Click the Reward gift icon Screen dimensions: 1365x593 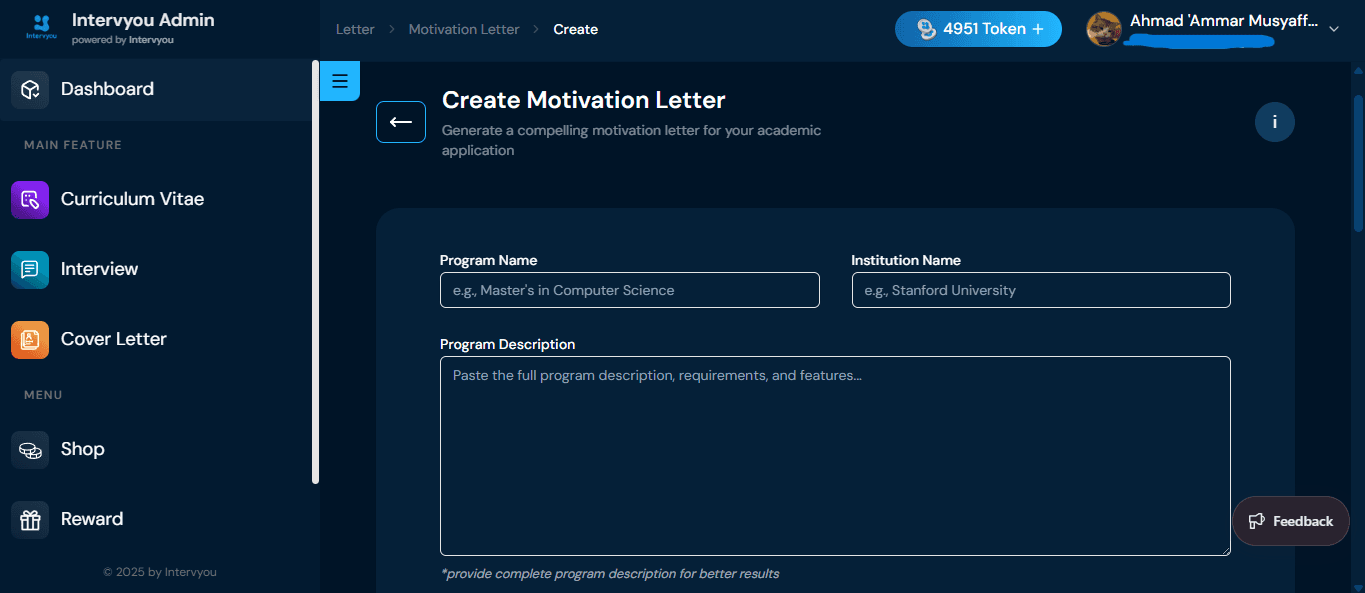tap(30, 519)
